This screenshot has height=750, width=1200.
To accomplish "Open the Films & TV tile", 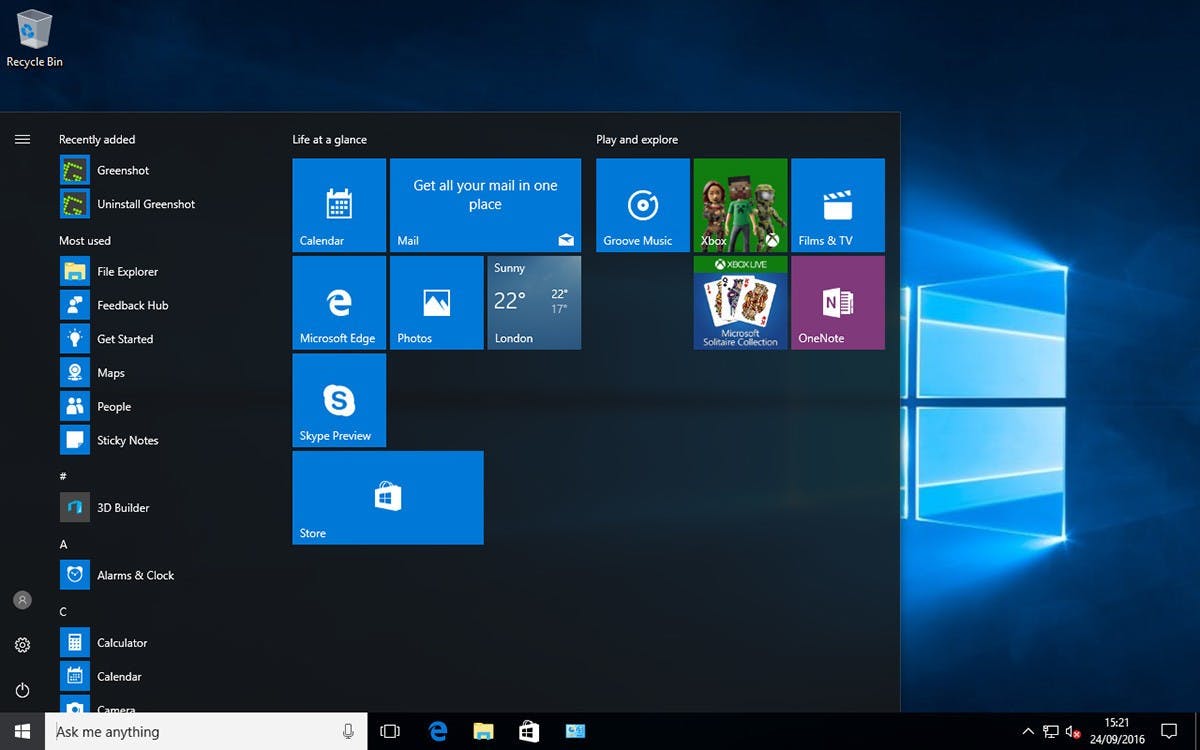I will pos(837,204).
